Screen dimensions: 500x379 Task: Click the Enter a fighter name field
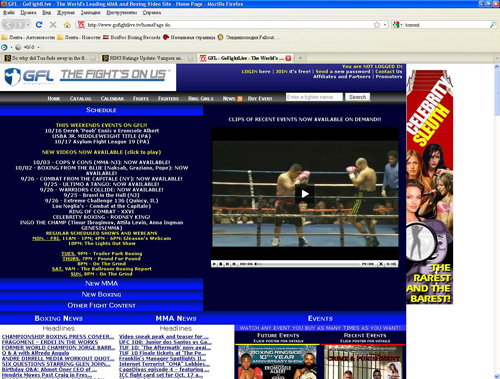pyautogui.click(x=314, y=97)
